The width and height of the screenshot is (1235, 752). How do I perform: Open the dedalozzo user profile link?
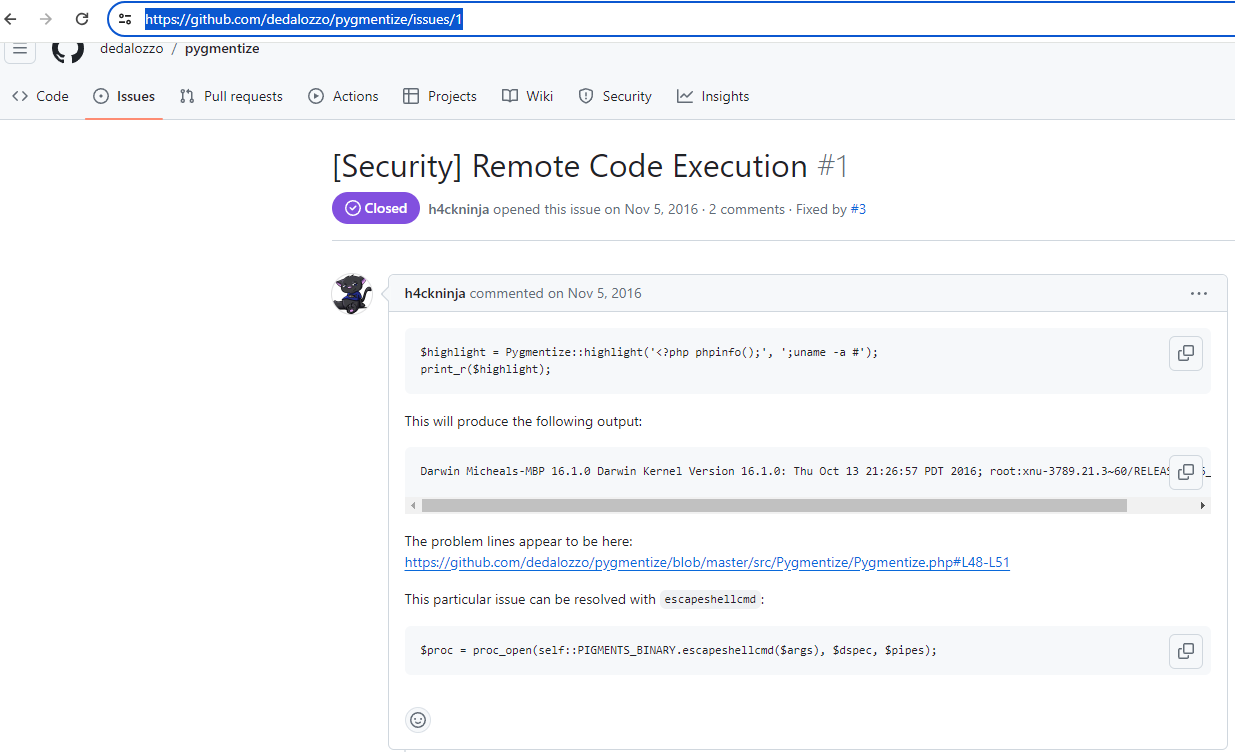click(x=131, y=48)
